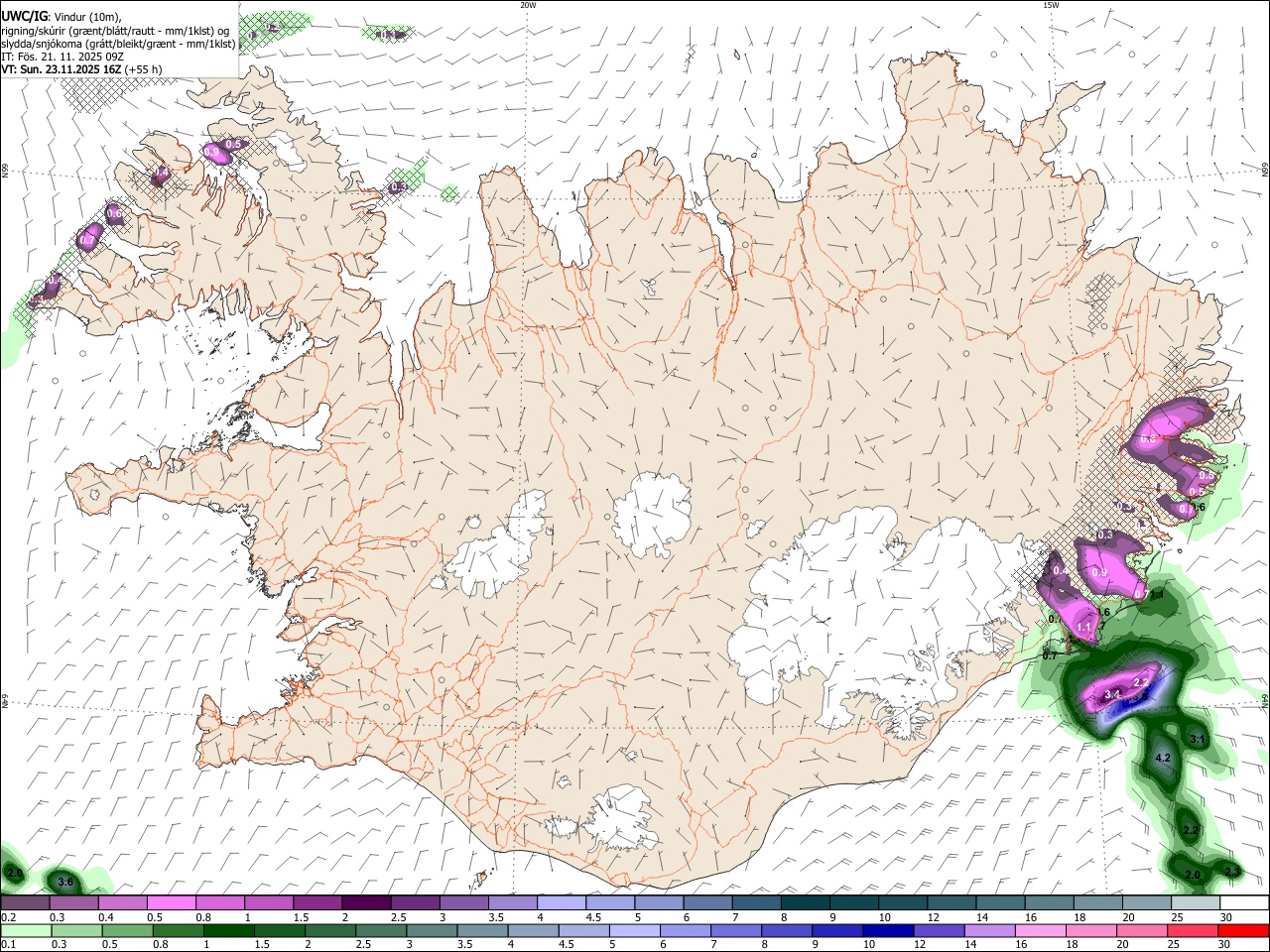Viewport: 1270px width, 952px height.
Task: Select the dark navy 10 mm rain swatch
Action: click(x=886, y=931)
